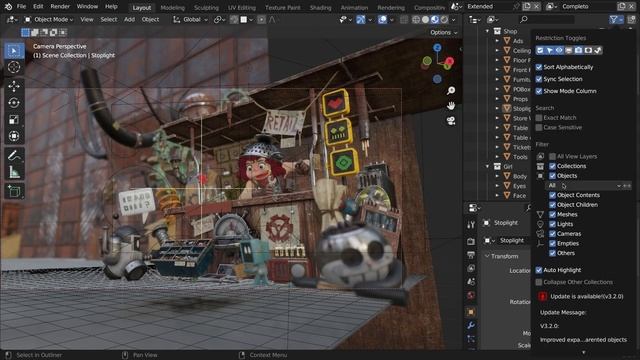
Task: Select the Tools item in outliner
Action: tap(520, 157)
